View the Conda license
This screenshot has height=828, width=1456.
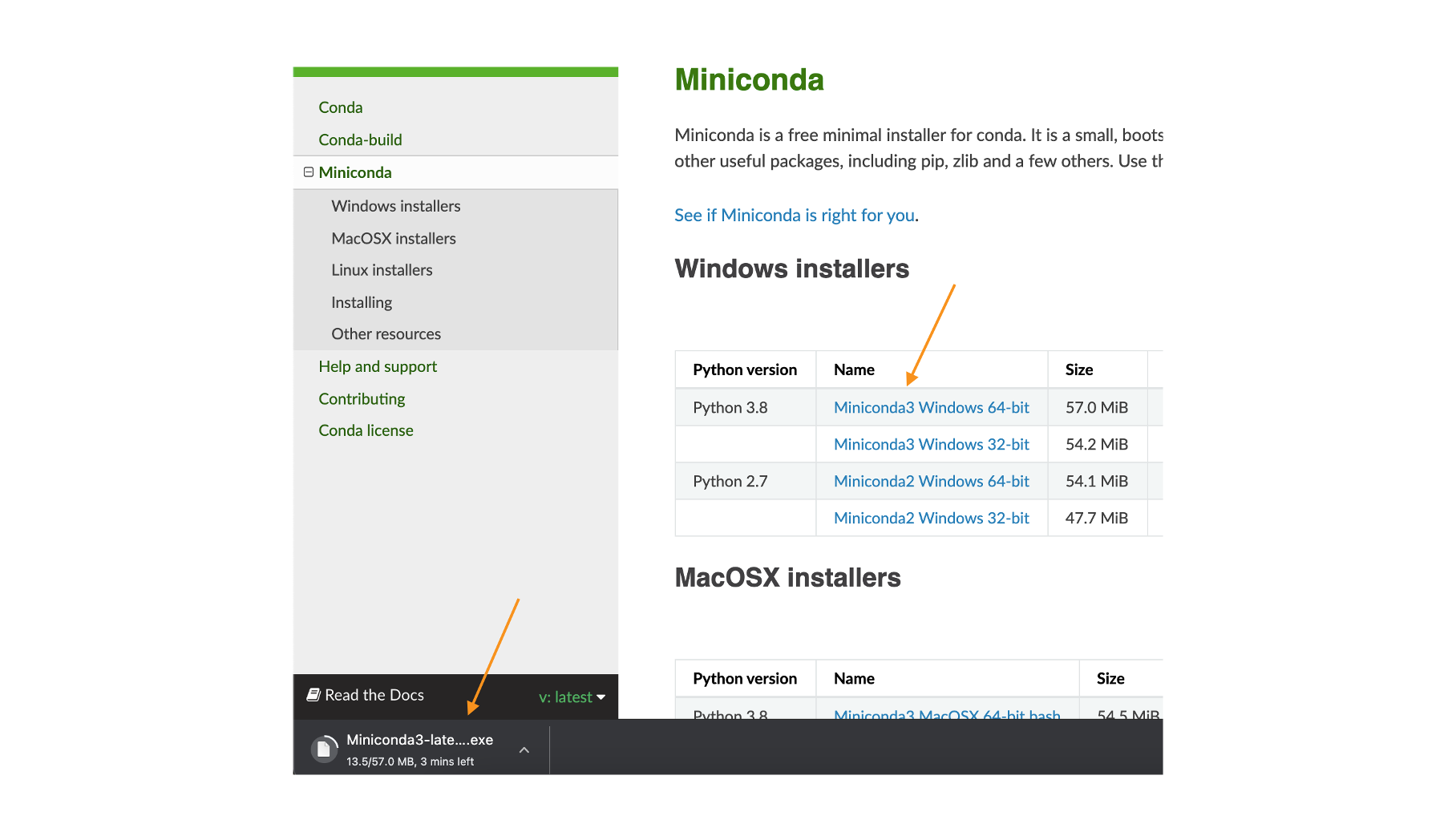tap(366, 430)
